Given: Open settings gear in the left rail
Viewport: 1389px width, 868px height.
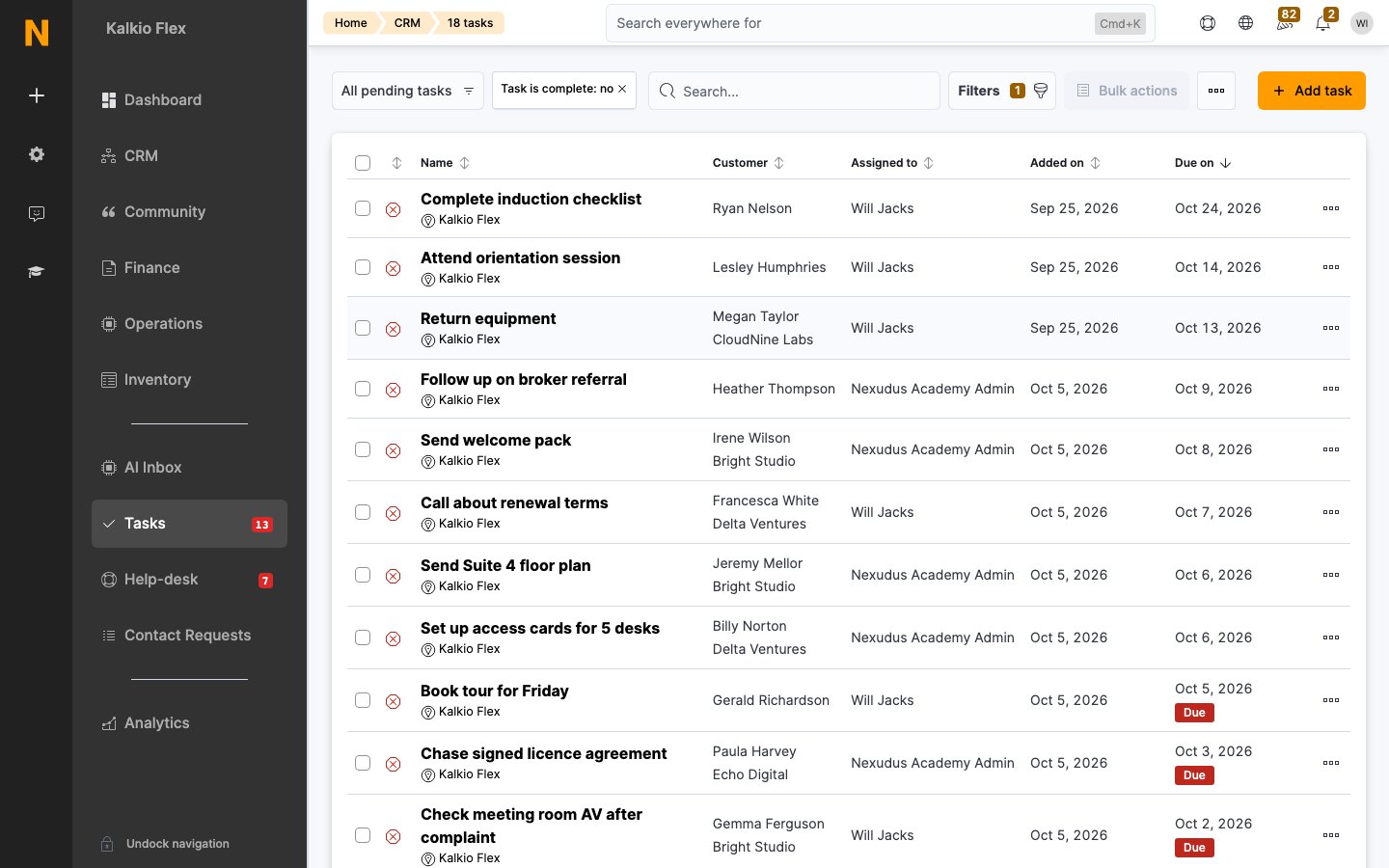Looking at the screenshot, I should pos(37,154).
